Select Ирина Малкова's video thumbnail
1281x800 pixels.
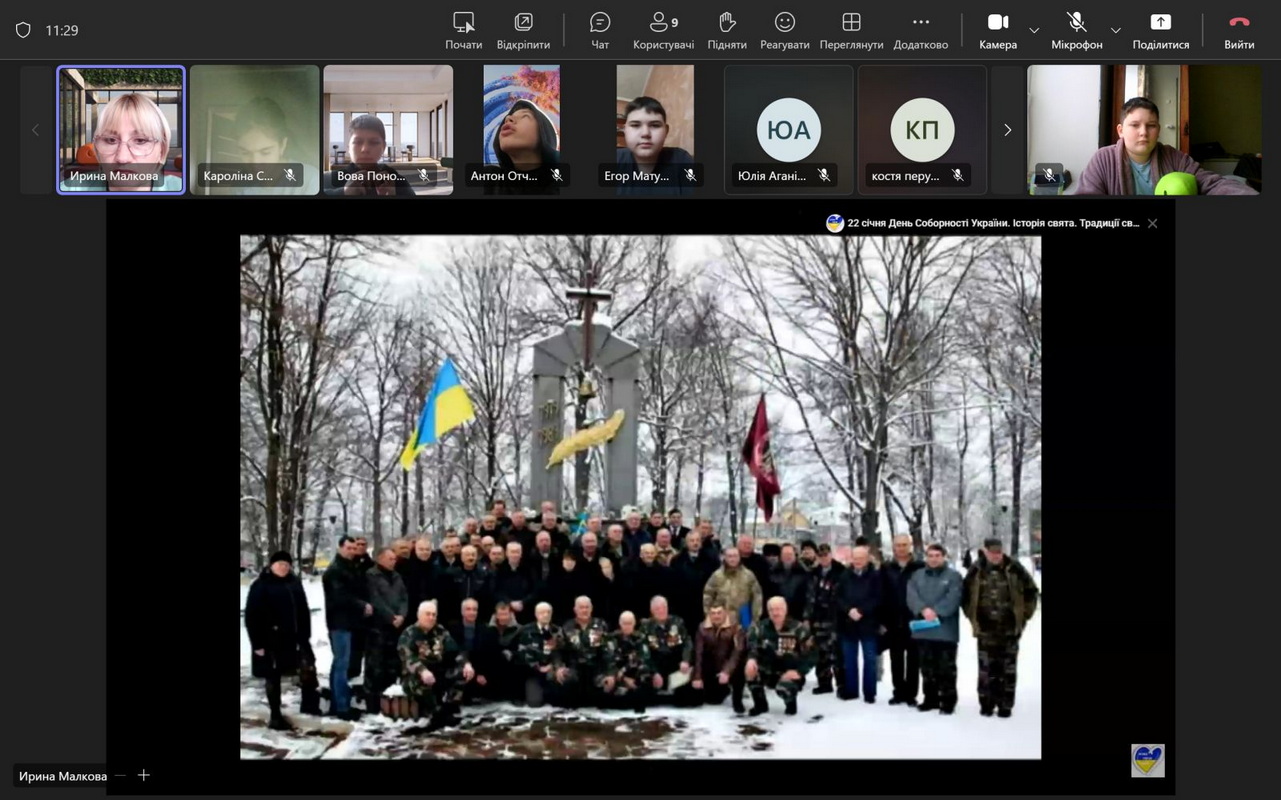[x=121, y=129]
